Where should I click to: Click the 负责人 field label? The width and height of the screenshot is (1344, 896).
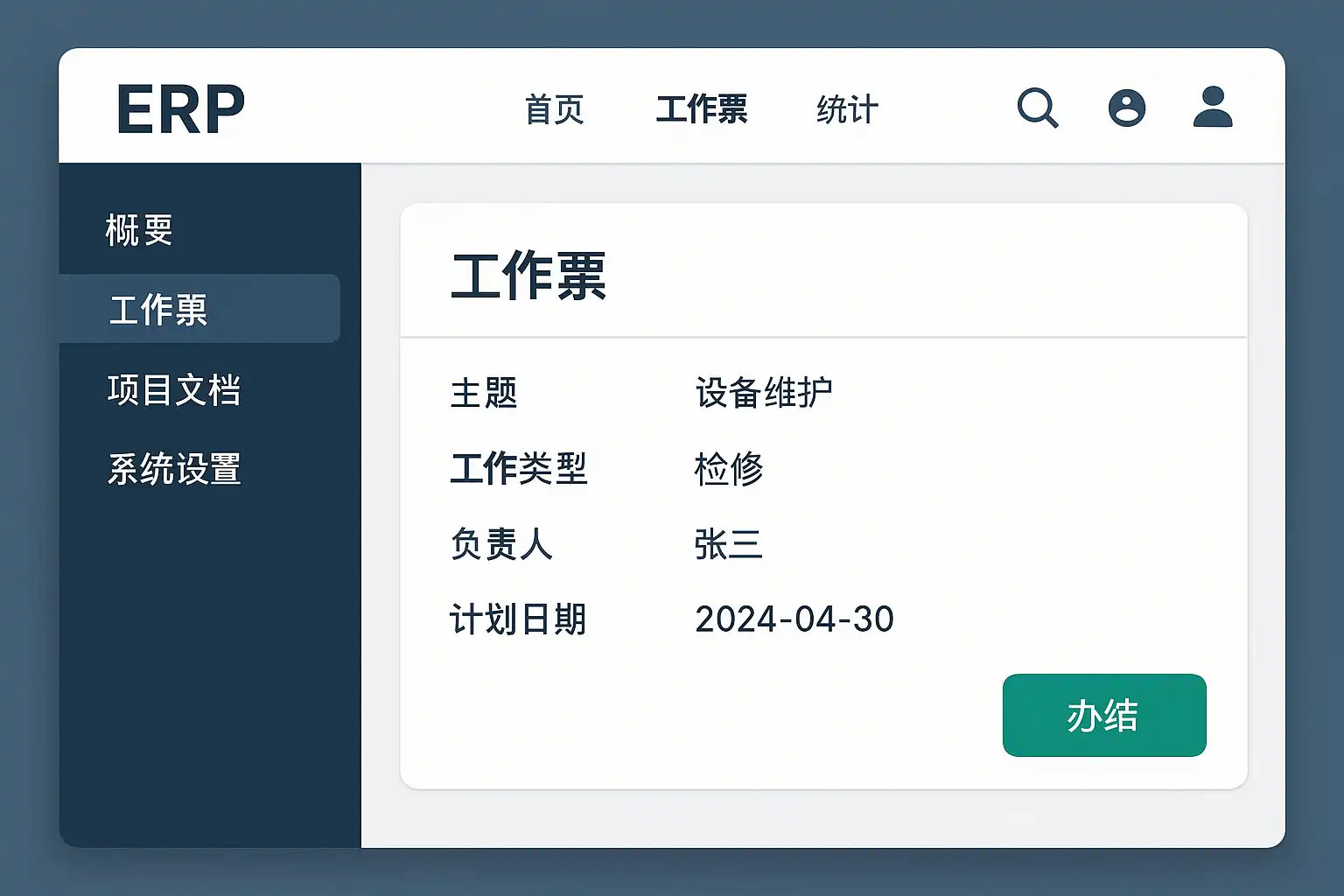point(501,544)
